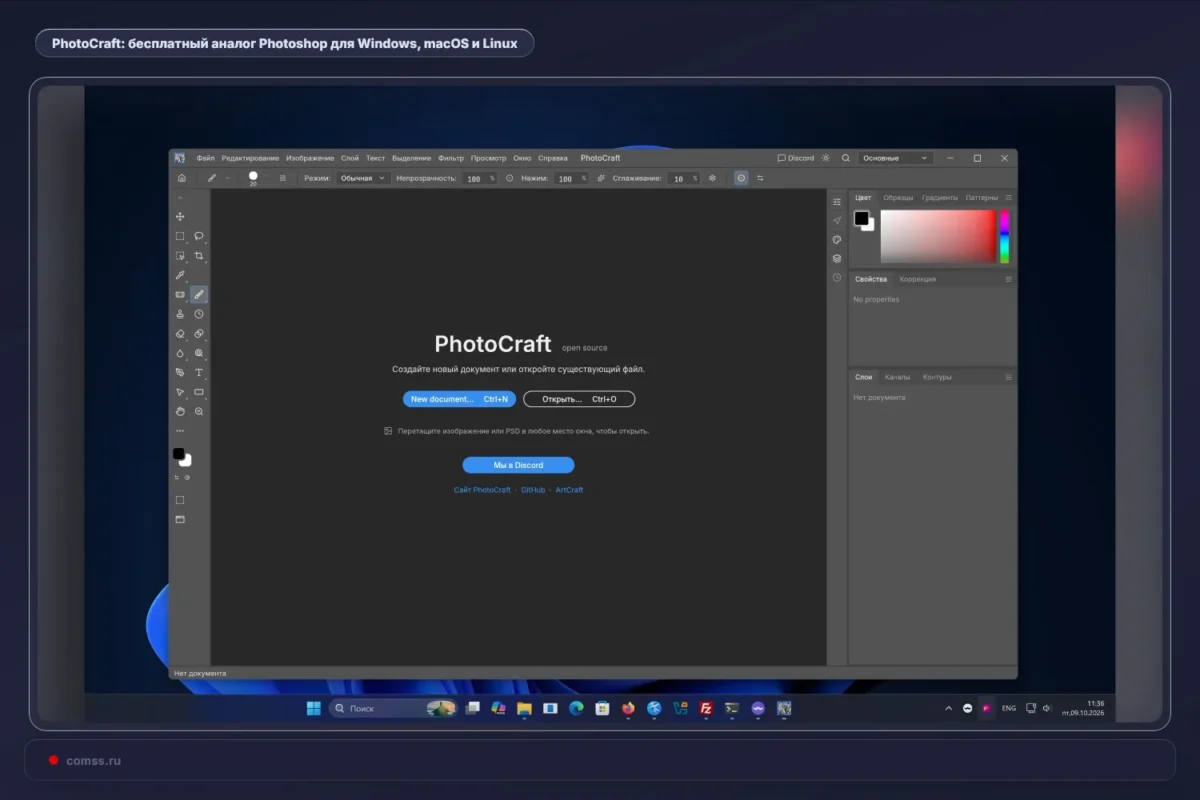Select the History Brush tool
The width and height of the screenshot is (1200, 800).
pyautogui.click(x=199, y=314)
